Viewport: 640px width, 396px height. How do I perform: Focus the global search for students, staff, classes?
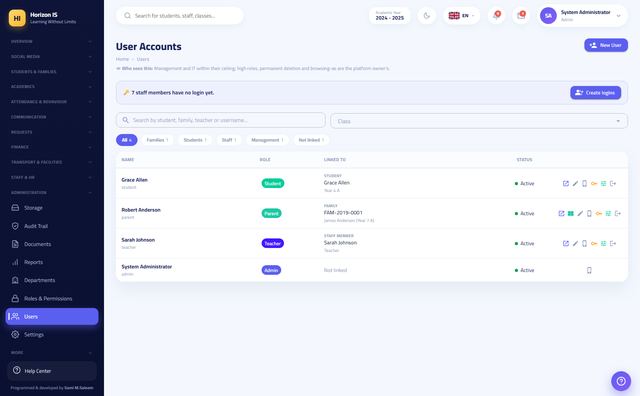click(180, 16)
